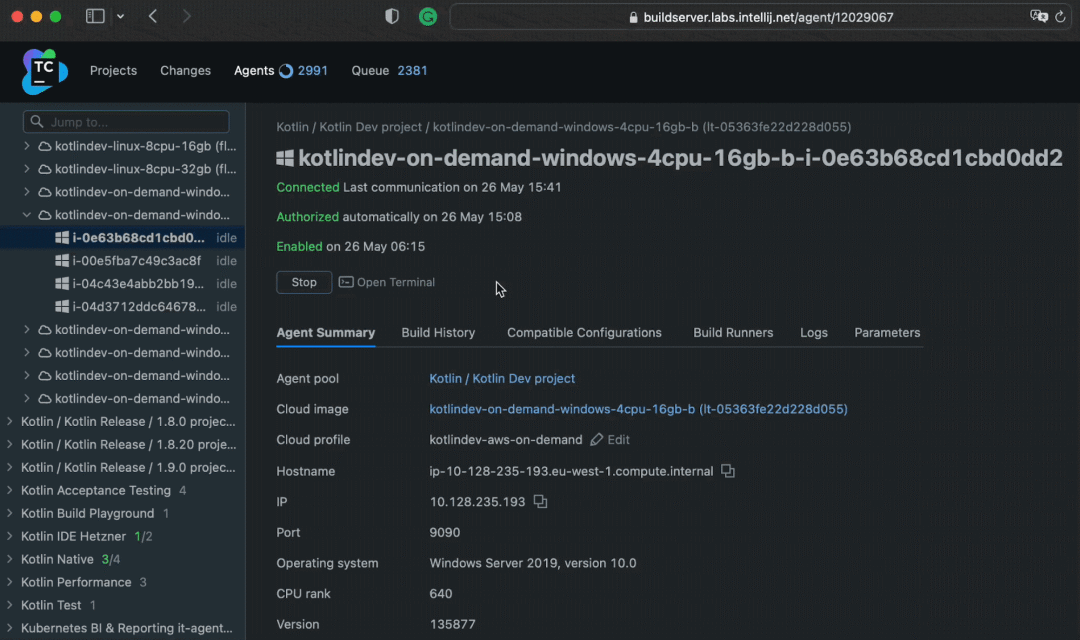
Task: Go to Projects in top navigation
Action: pyautogui.click(x=114, y=71)
